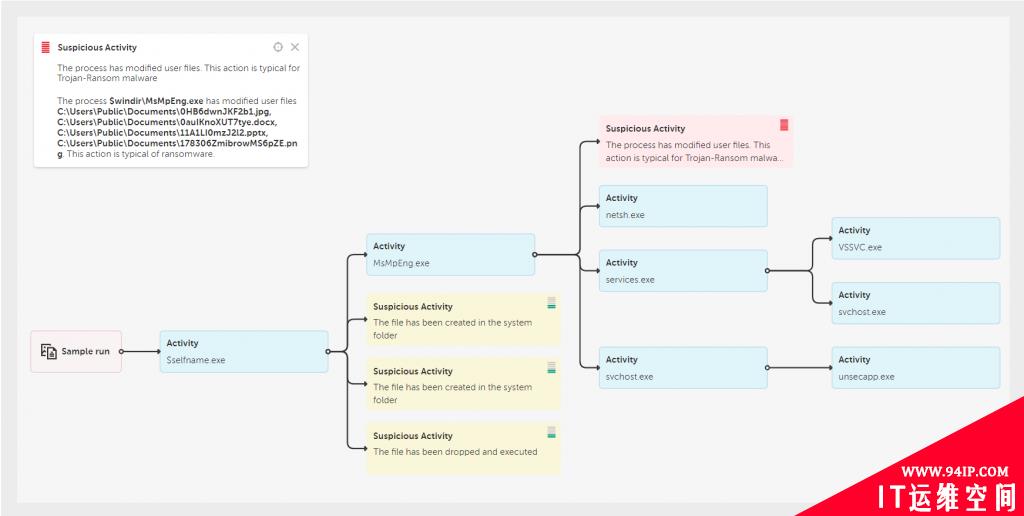Open the 'file has been dropped and executed' node
This screenshot has width=1024, height=516.
pyautogui.click(x=463, y=449)
